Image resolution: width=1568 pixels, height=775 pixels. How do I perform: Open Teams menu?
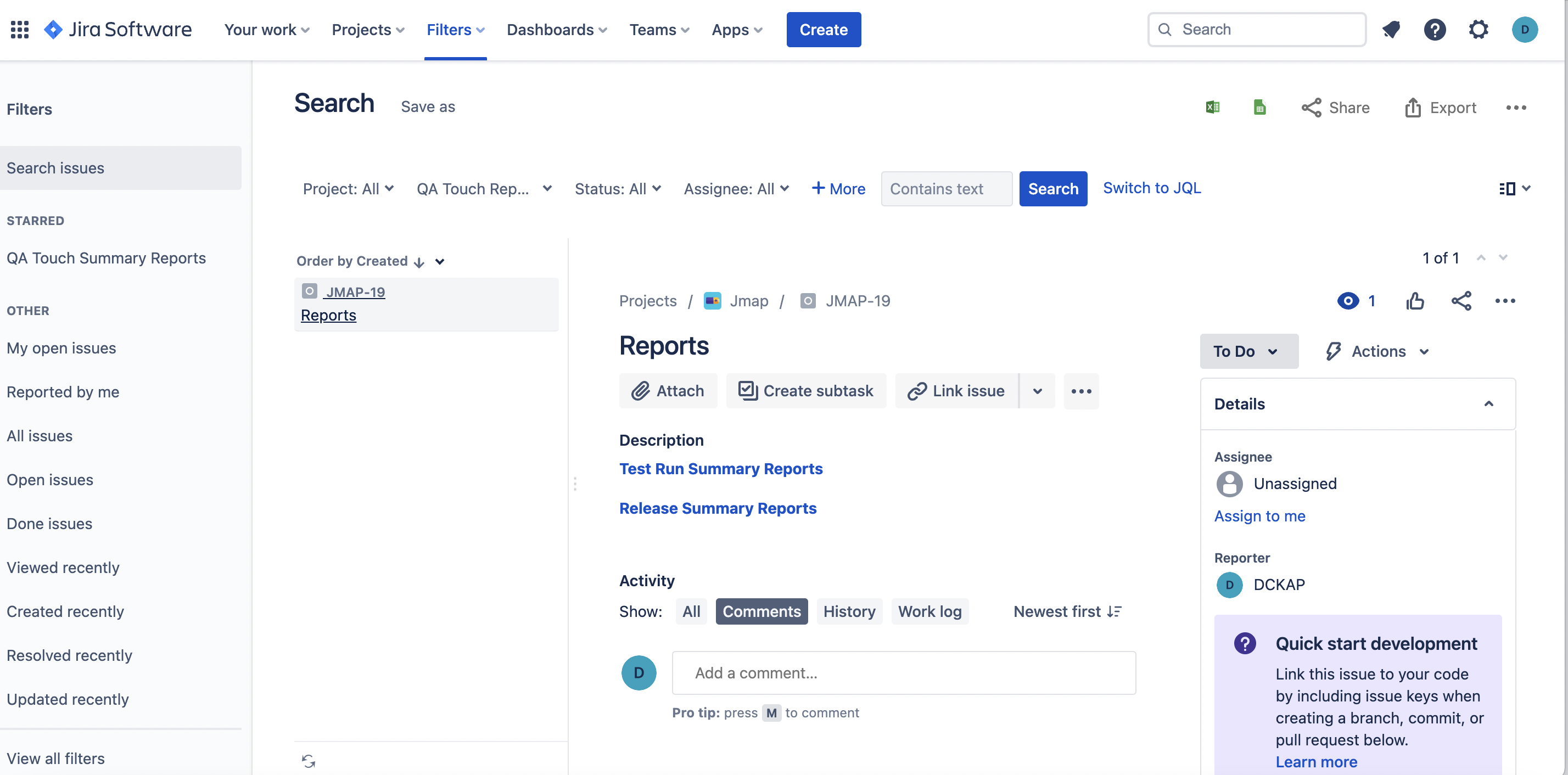[x=659, y=29]
